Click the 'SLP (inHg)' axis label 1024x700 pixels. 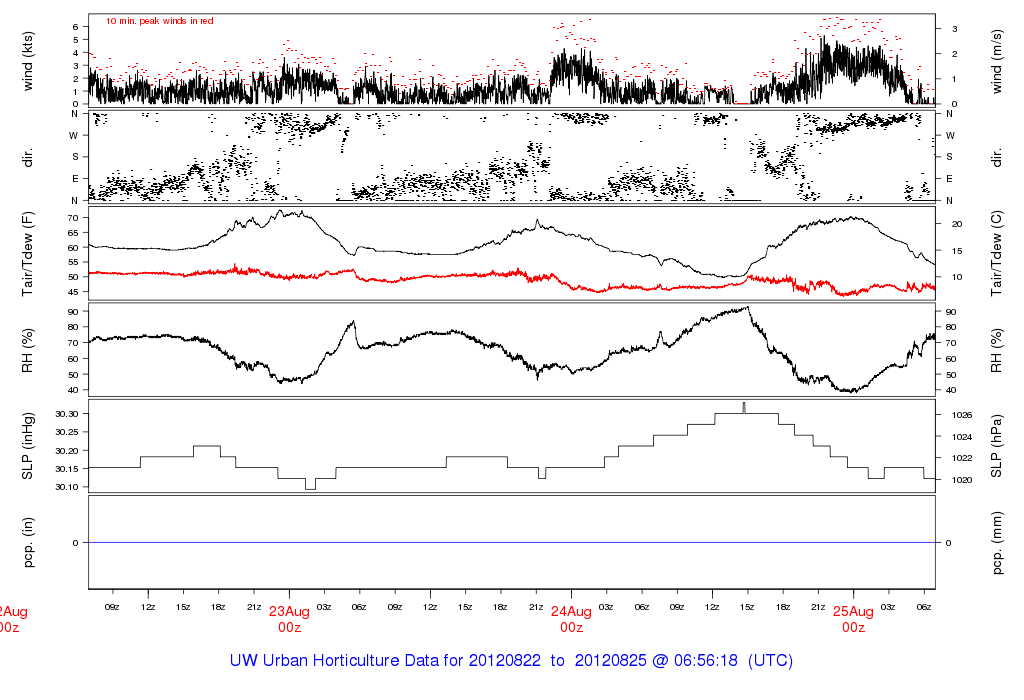[27, 446]
